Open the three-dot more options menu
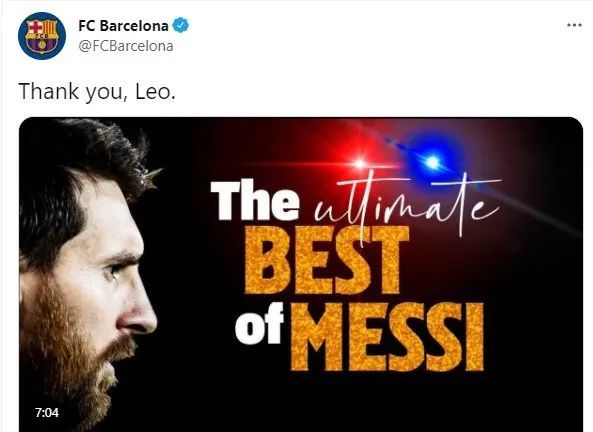This screenshot has height=432, width=593. click(x=574, y=25)
